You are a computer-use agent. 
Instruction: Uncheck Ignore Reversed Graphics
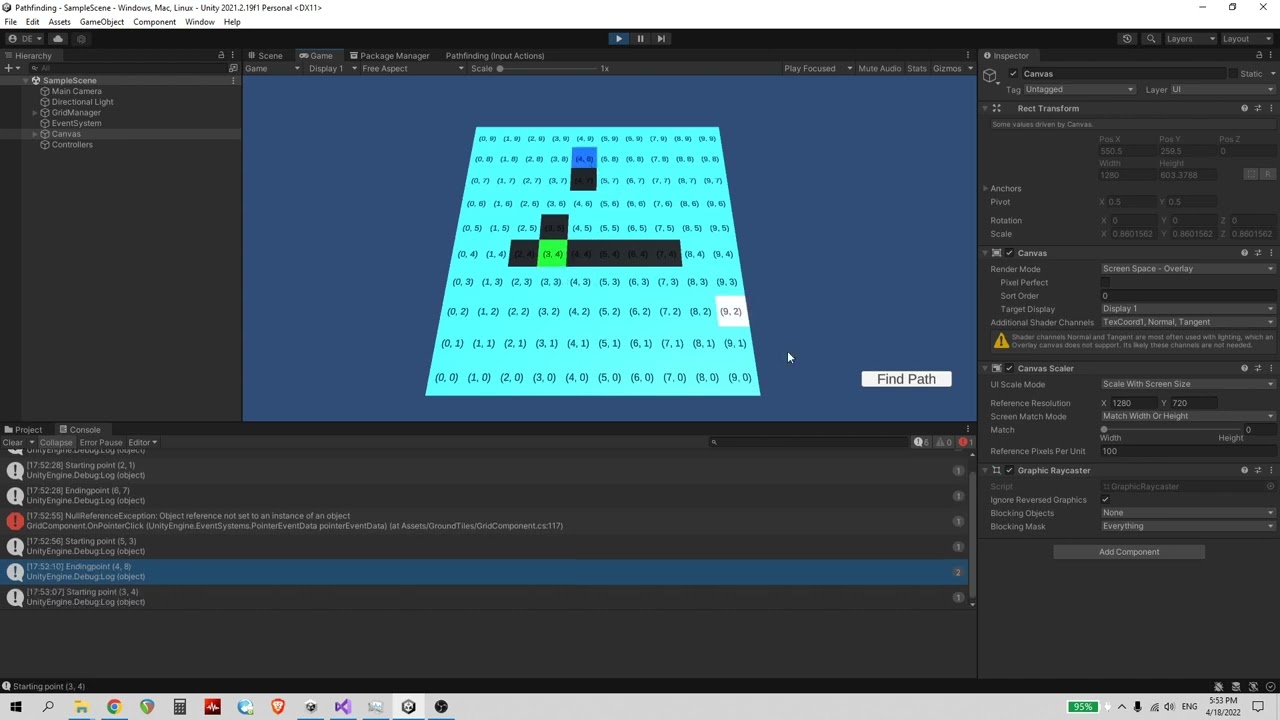[x=1105, y=500]
